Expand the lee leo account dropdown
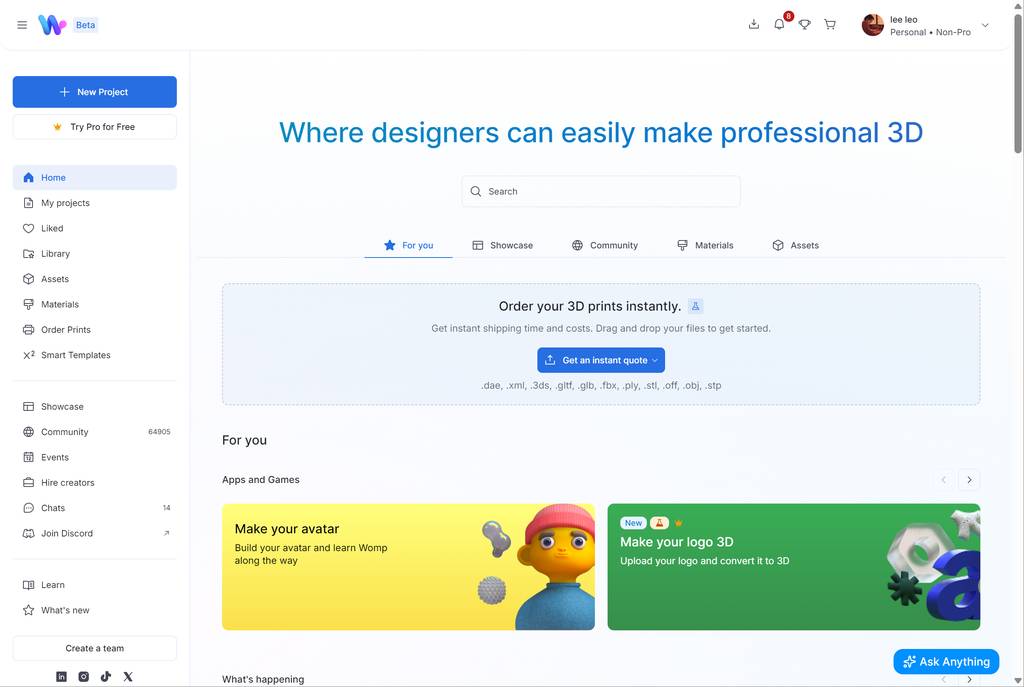The height and width of the screenshot is (687, 1024). point(985,26)
